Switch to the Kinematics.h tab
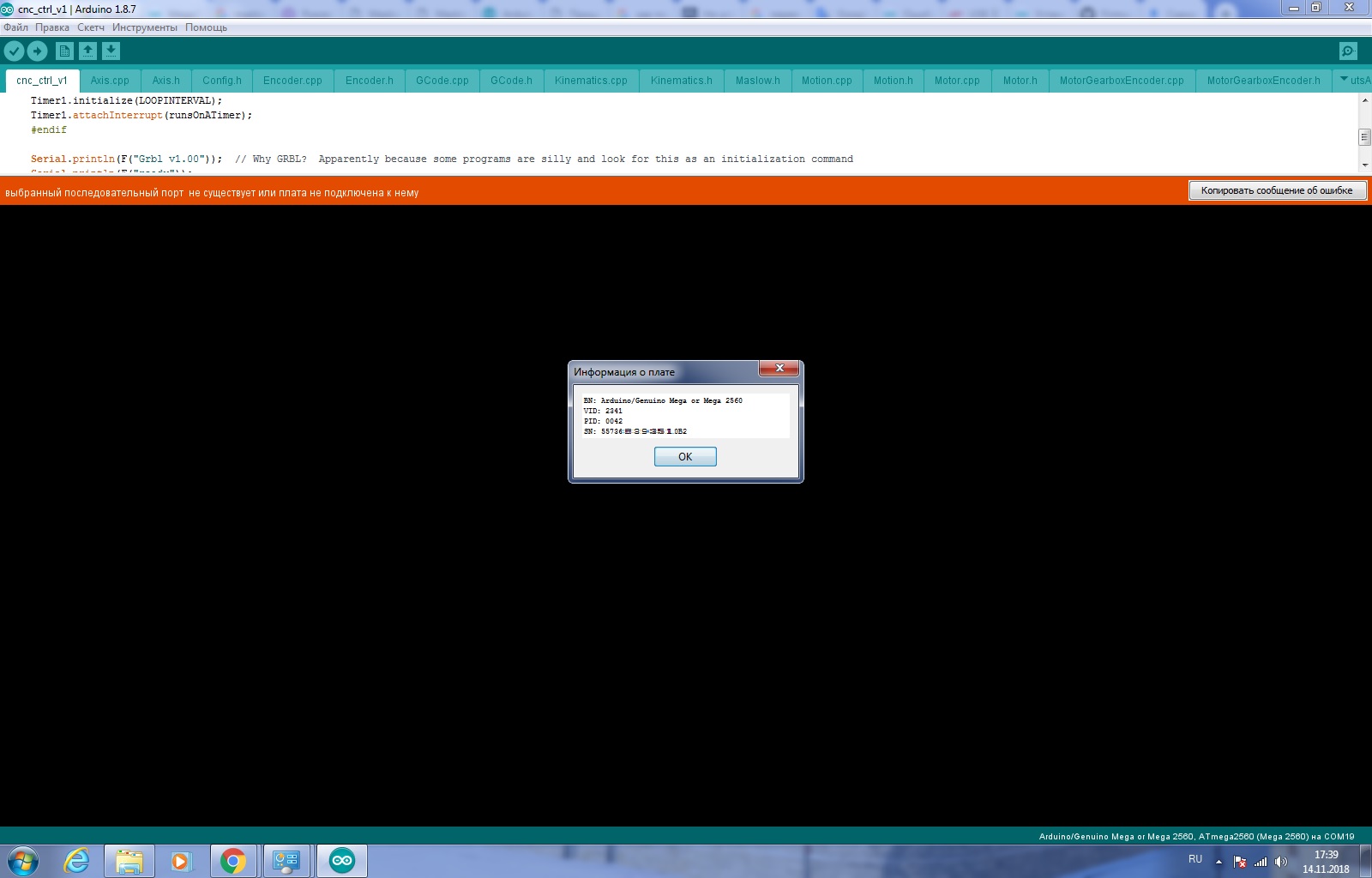 pyautogui.click(x=682, y=81)
